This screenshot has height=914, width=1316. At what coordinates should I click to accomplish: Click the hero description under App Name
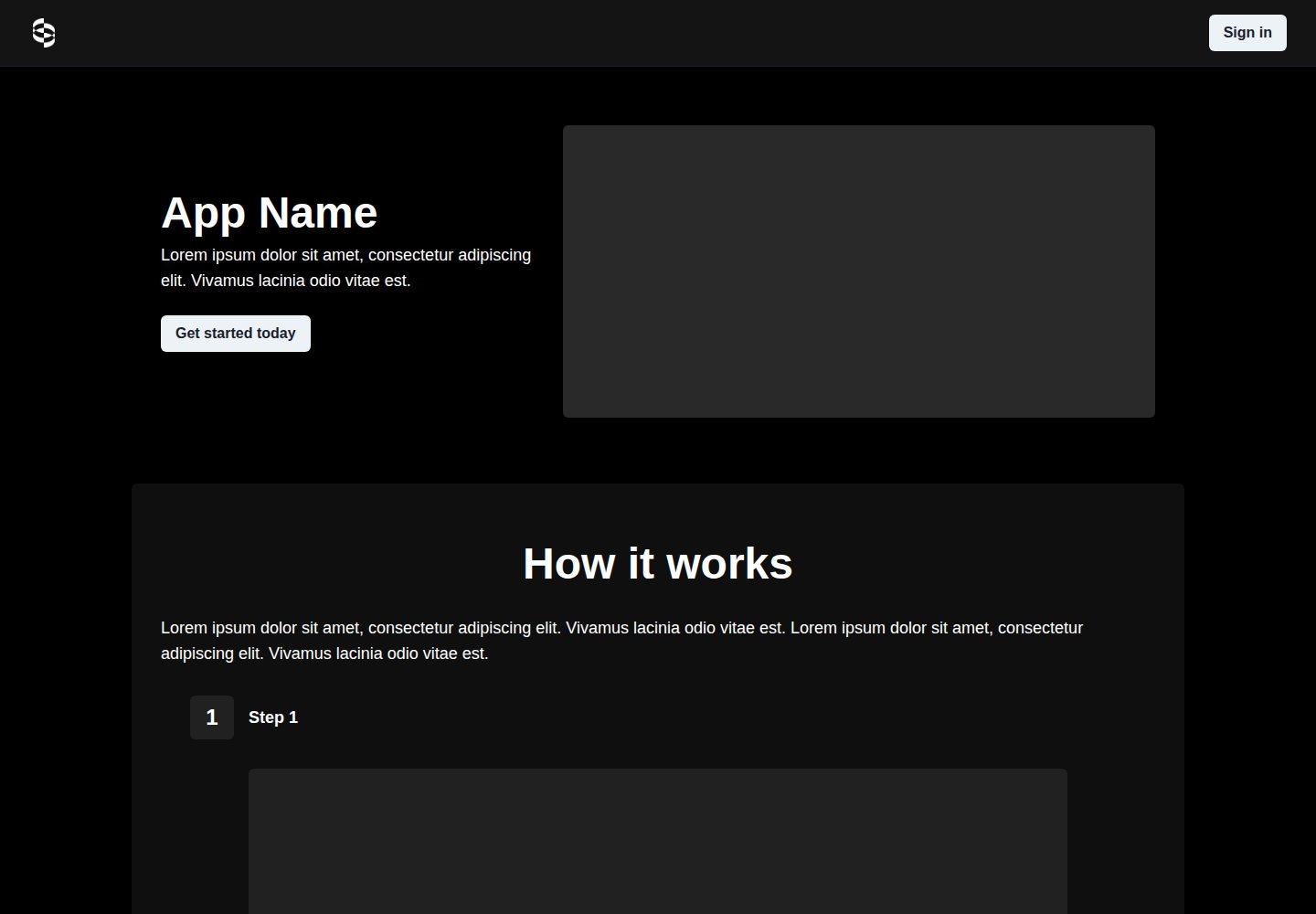346,268
